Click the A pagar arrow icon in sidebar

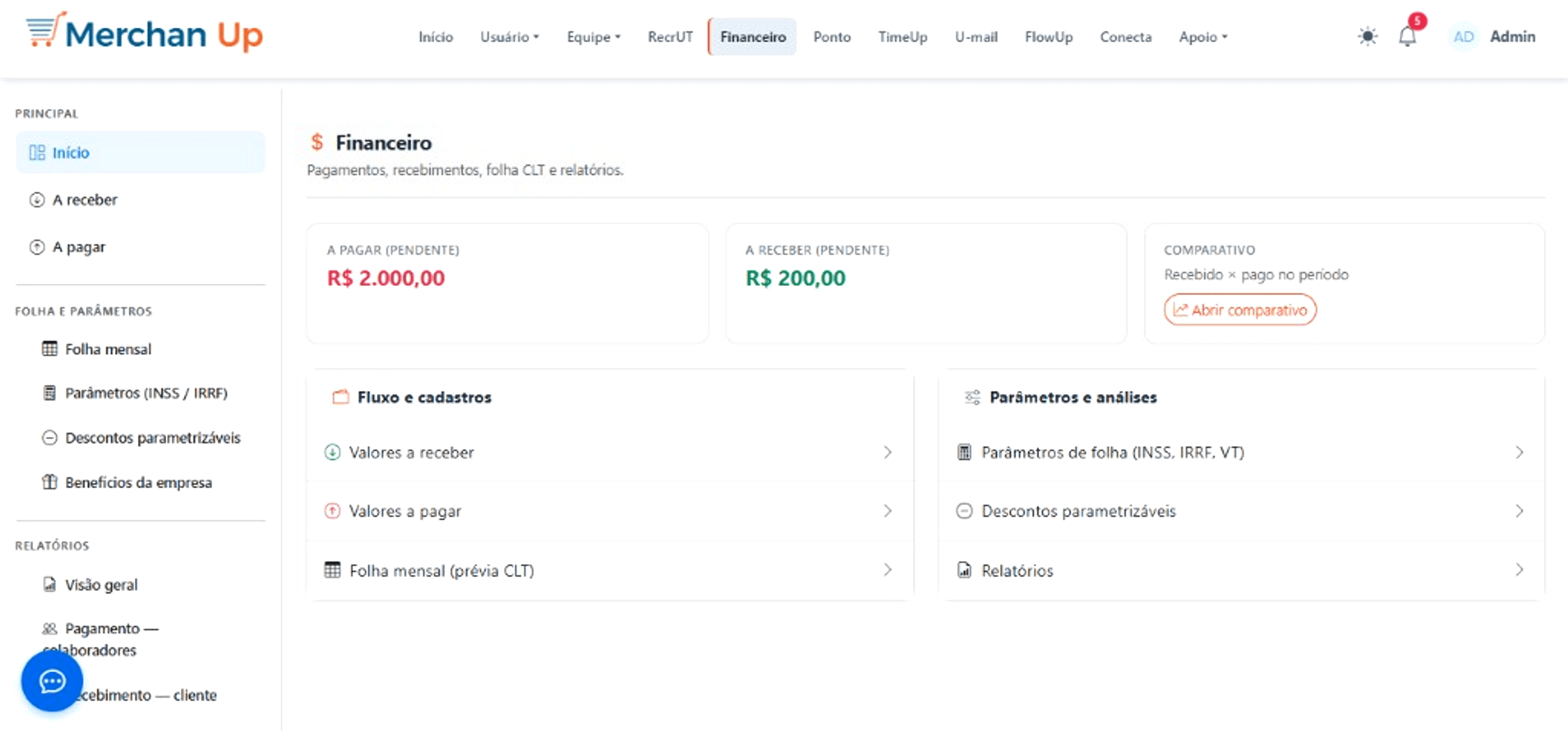click(x=37, y=247)
